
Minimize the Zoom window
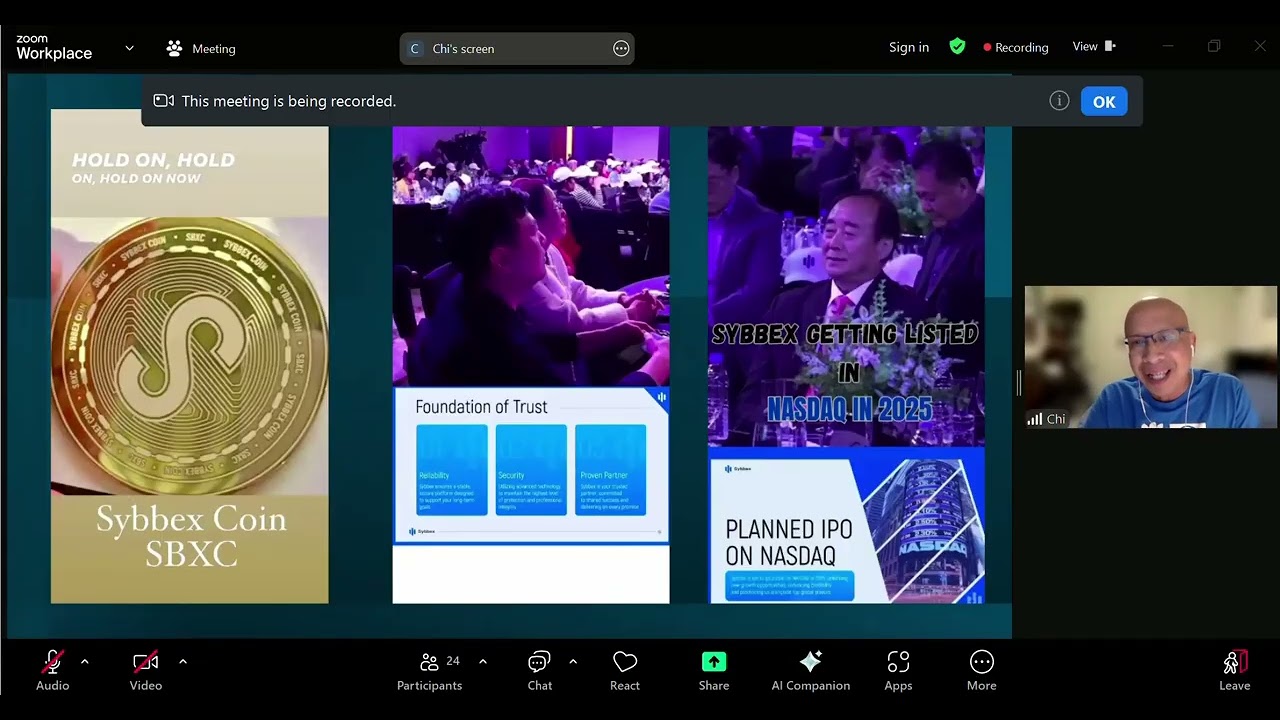tap(1168, 46)
